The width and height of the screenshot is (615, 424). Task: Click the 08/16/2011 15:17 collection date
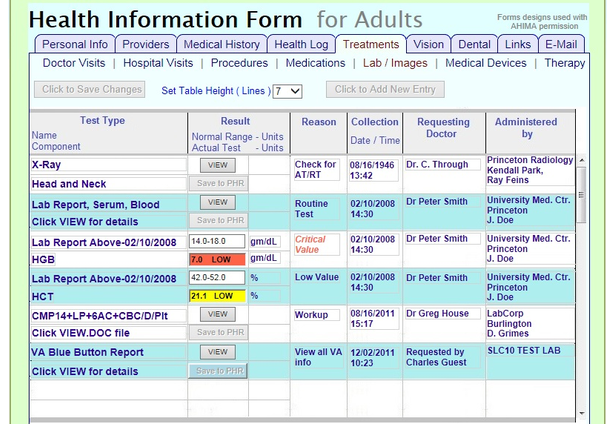pos(374,318)
